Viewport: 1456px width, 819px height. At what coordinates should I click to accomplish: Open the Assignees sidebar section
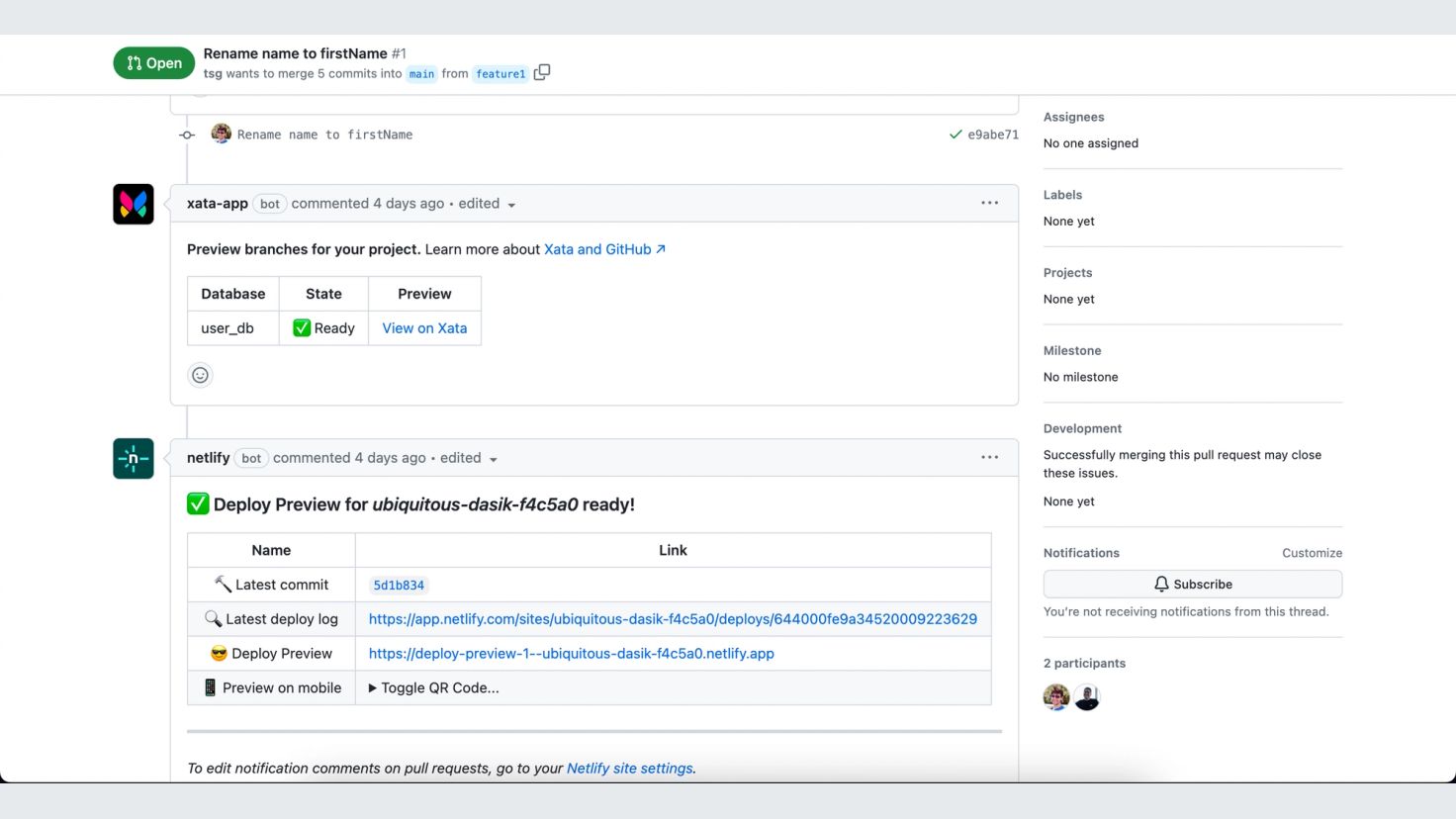[1073, 117]
